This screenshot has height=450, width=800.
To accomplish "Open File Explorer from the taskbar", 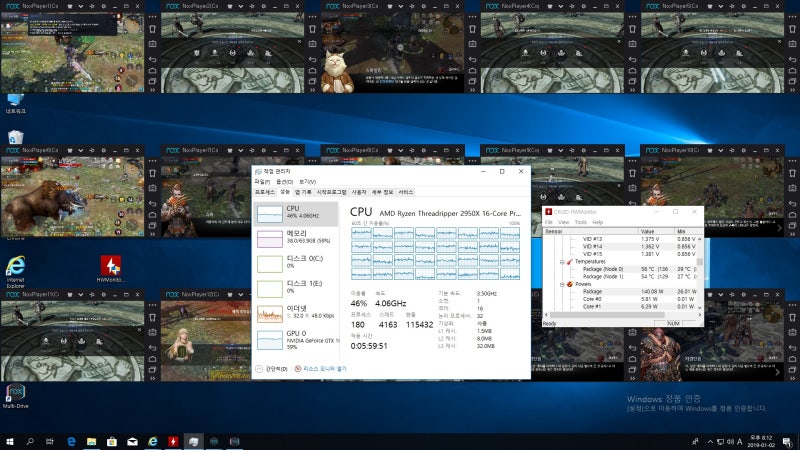I will pos(91,442).
